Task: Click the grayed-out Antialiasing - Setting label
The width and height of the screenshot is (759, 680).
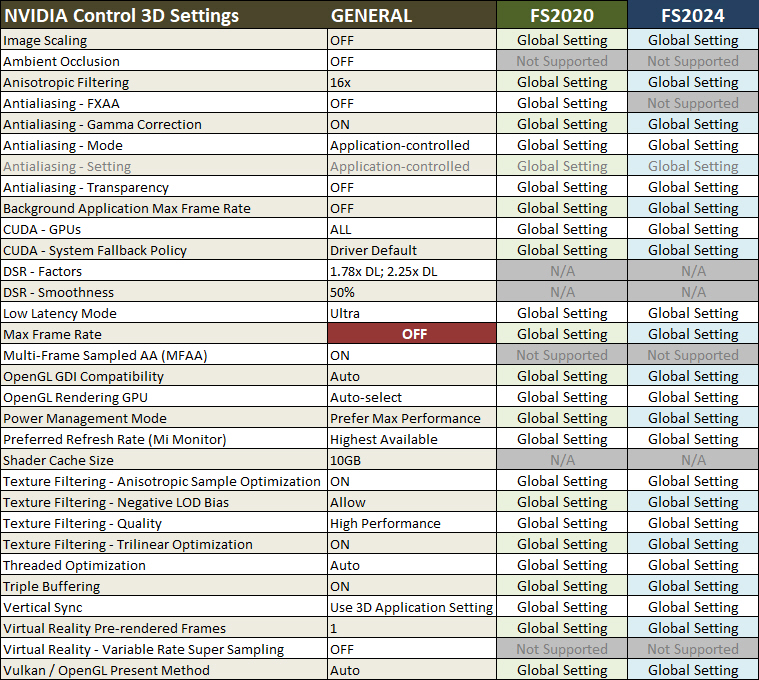Action: [x=67, y=166]
